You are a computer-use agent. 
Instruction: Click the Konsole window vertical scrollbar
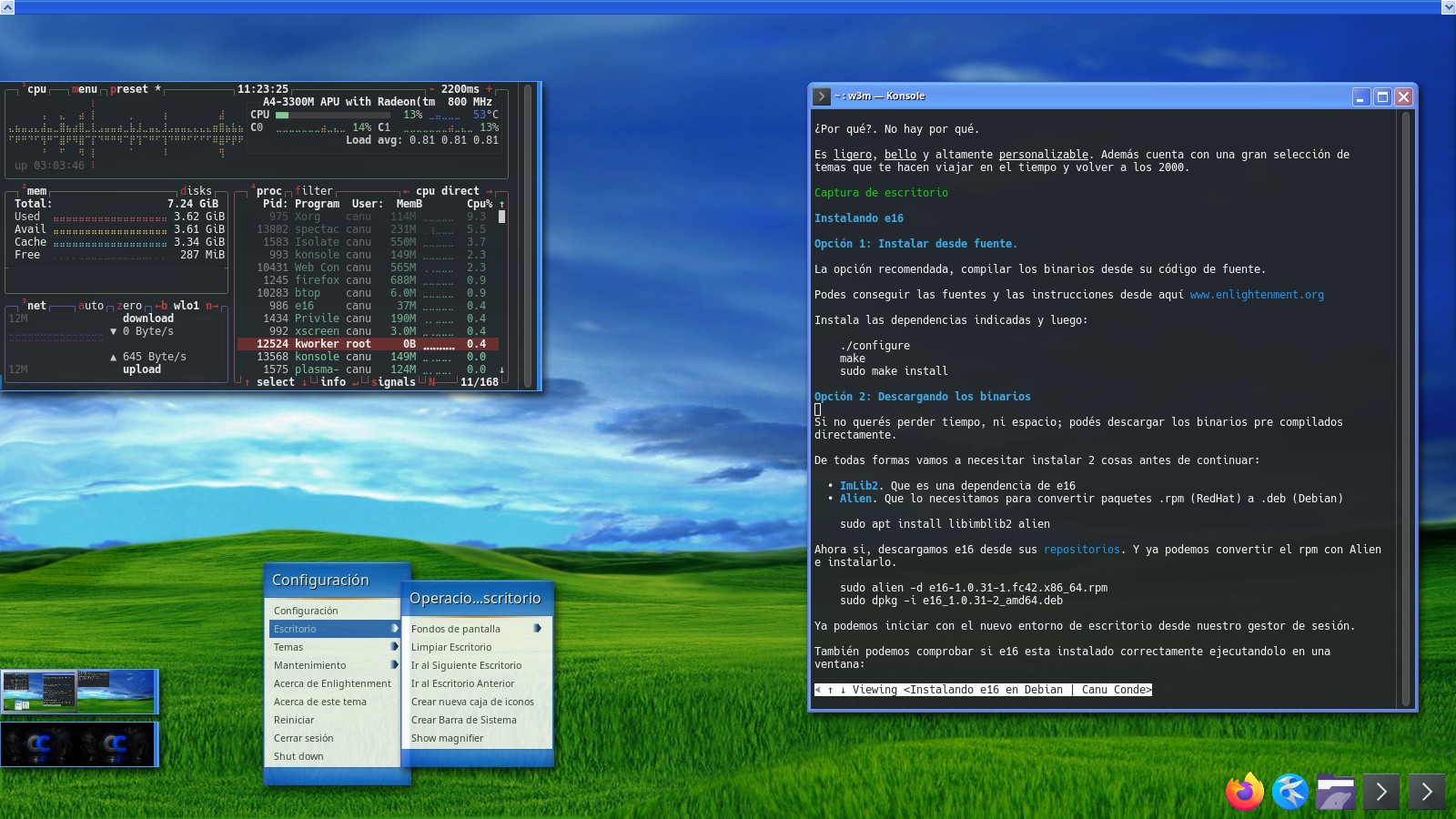click(x=1406, y=409)
